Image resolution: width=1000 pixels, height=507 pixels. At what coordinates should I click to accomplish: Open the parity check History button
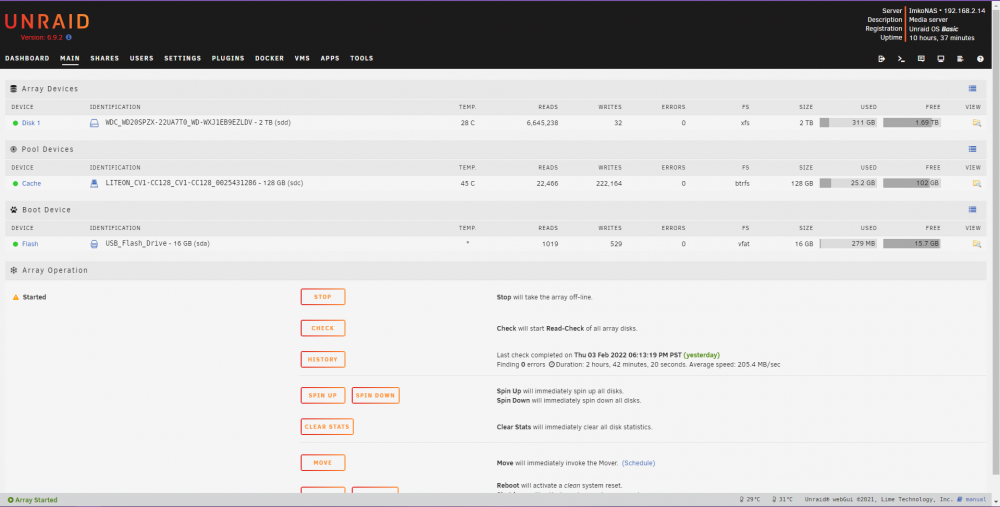(323, 360)
